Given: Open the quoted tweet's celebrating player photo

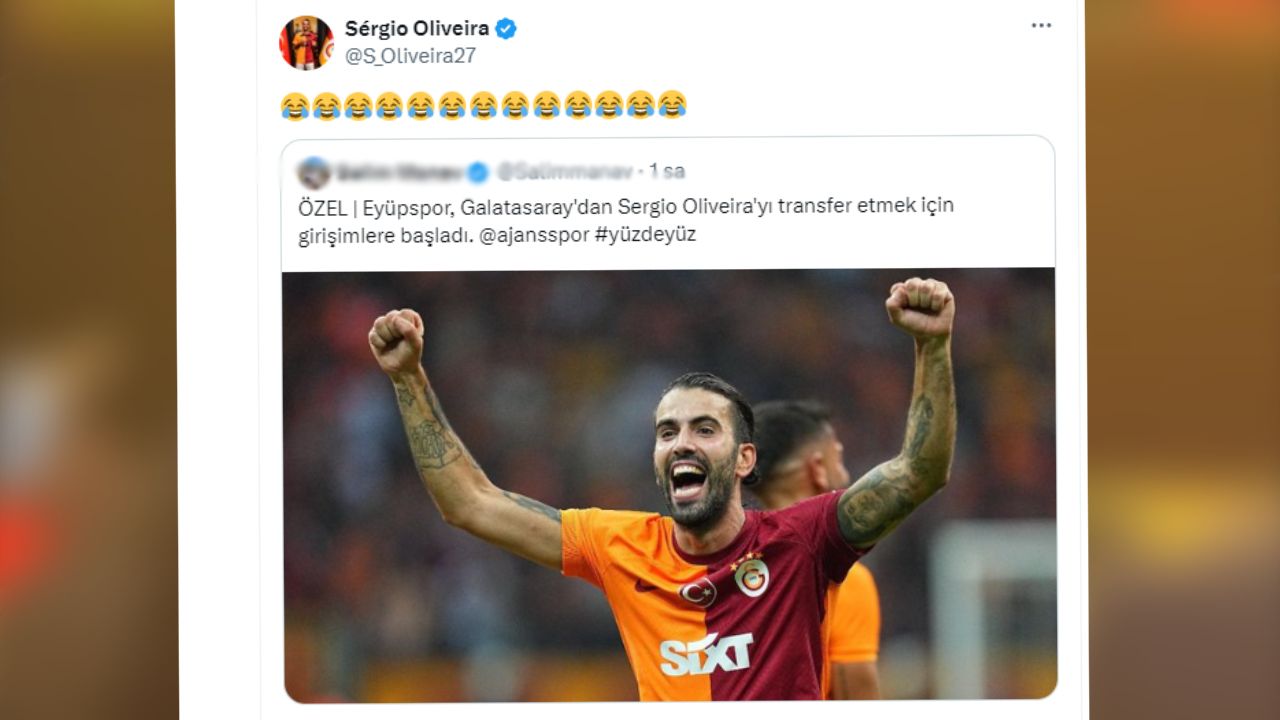Looking at the screenshot, I should tap(669, 485).
